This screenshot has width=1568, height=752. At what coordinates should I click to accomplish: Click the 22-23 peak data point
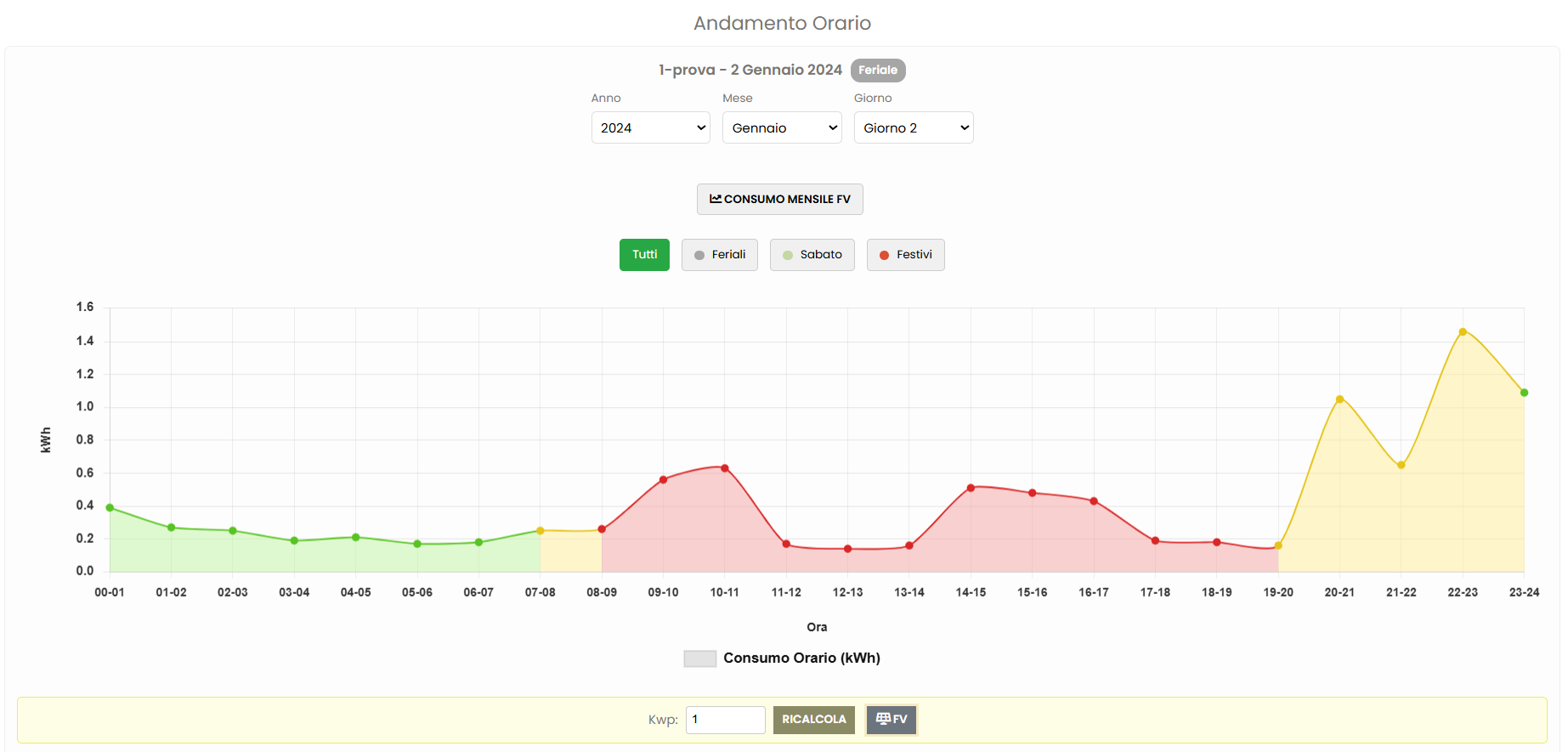click(1463, 332)
